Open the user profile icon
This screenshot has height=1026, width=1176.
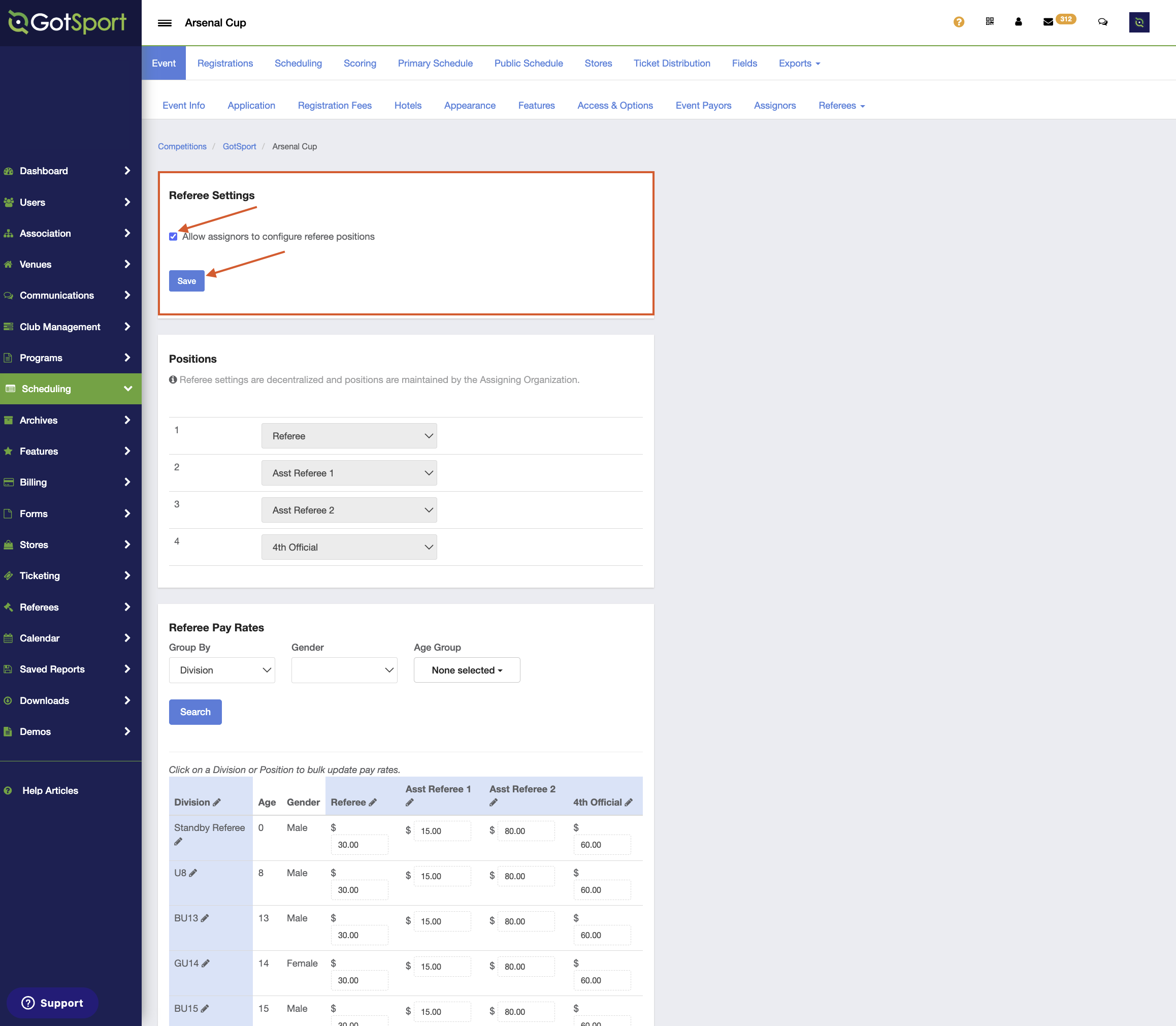(x=1018, y=22)
